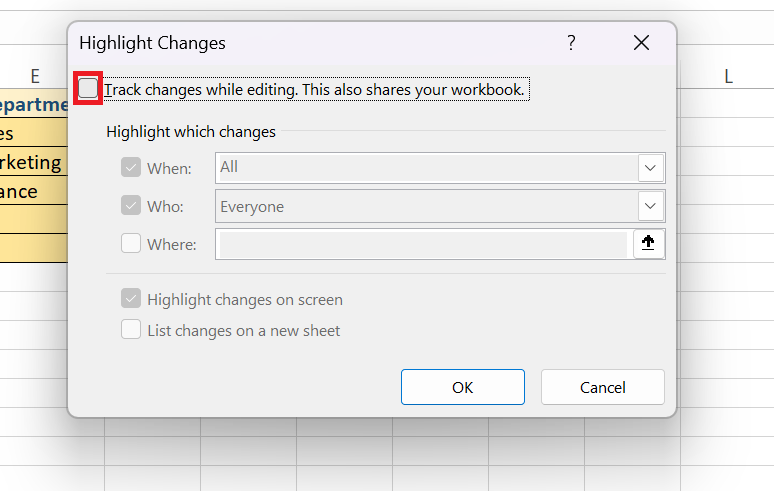This screenshot has width=774, height=491.
Task: Click the 'epartme' header cell in column E
Action: coord(34,104)
